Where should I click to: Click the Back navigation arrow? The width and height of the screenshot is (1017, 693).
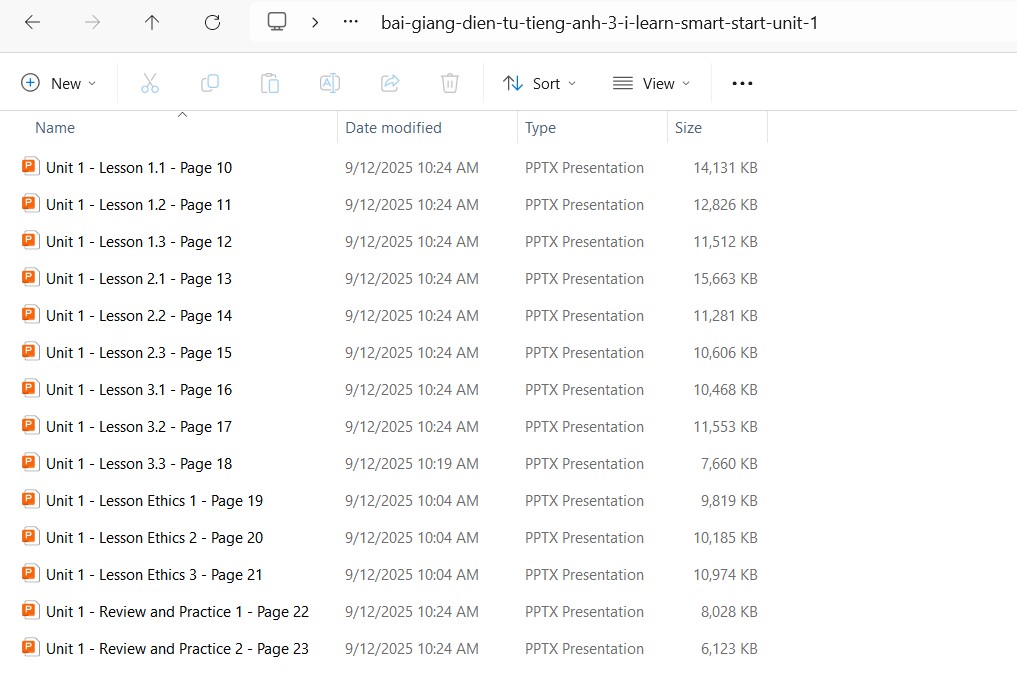pyautogui.click(x=32, y=22)
